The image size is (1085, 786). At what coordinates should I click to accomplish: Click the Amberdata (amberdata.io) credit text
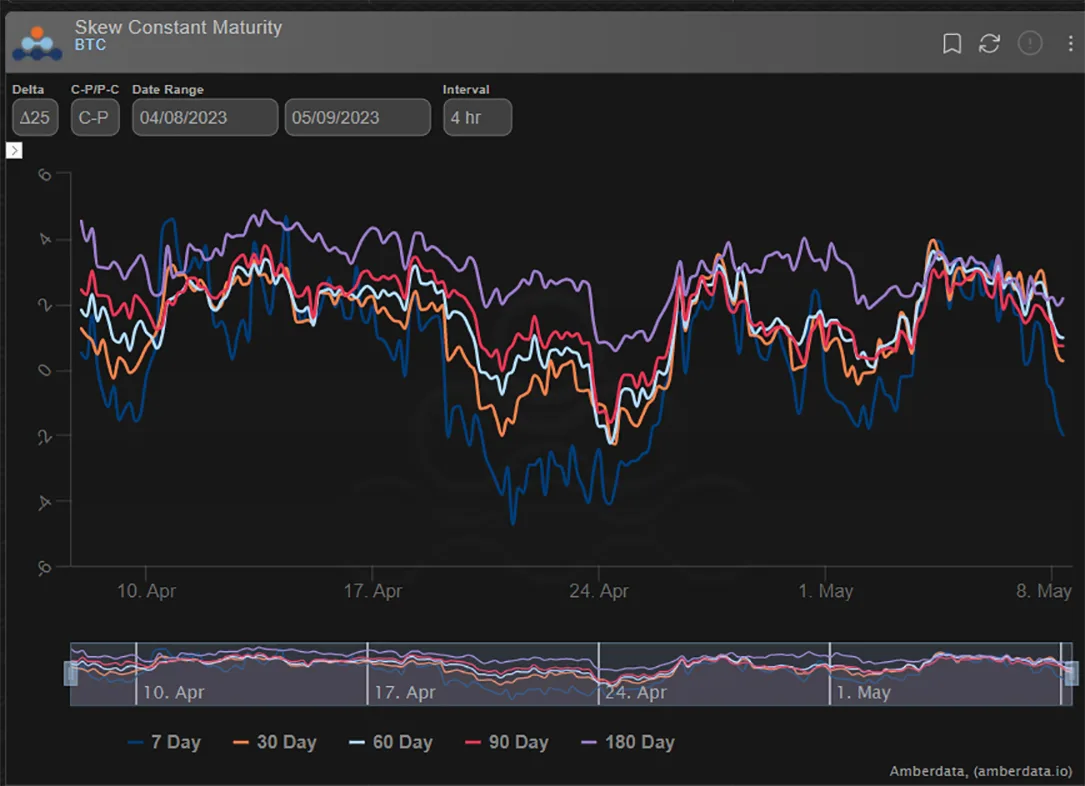pyautogui.click(x=981, y=771)
